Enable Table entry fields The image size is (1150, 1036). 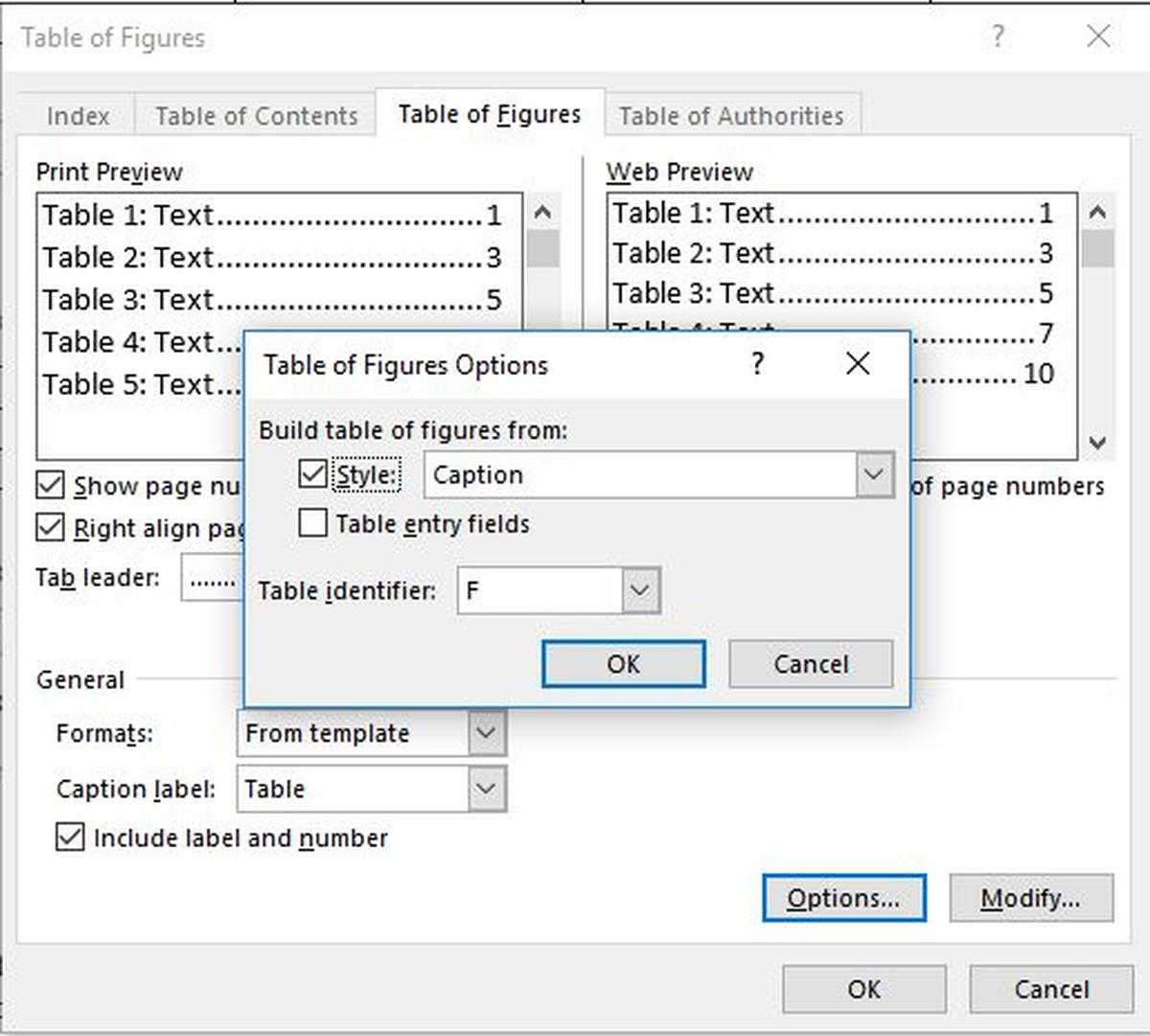coord(311,523)
